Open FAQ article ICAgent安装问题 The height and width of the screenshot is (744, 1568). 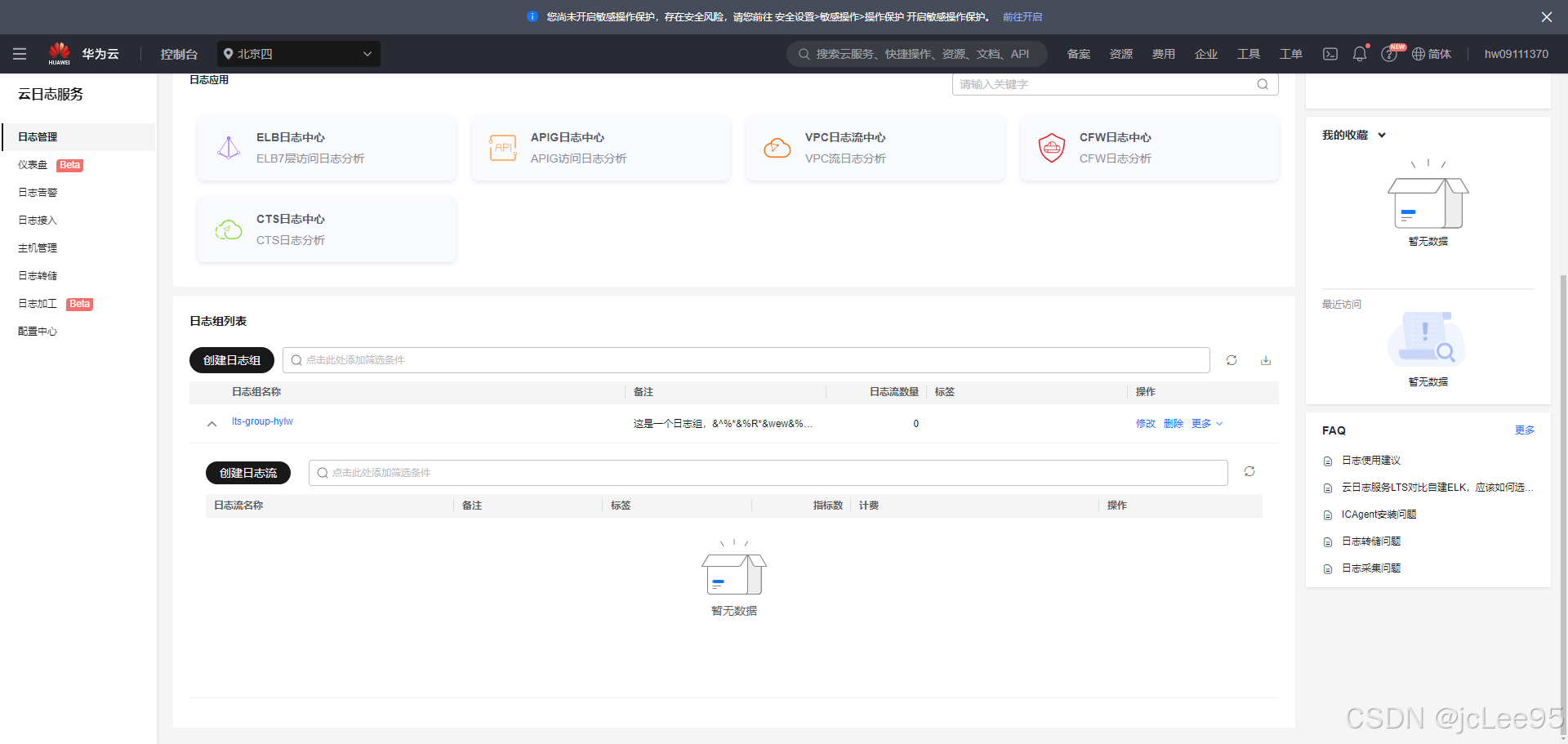click(1379, 515)
